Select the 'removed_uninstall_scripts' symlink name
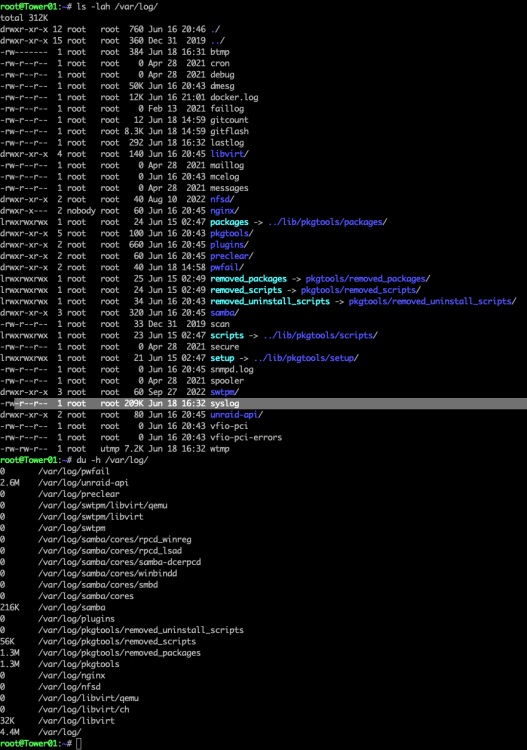 click(x=270, y=301)
